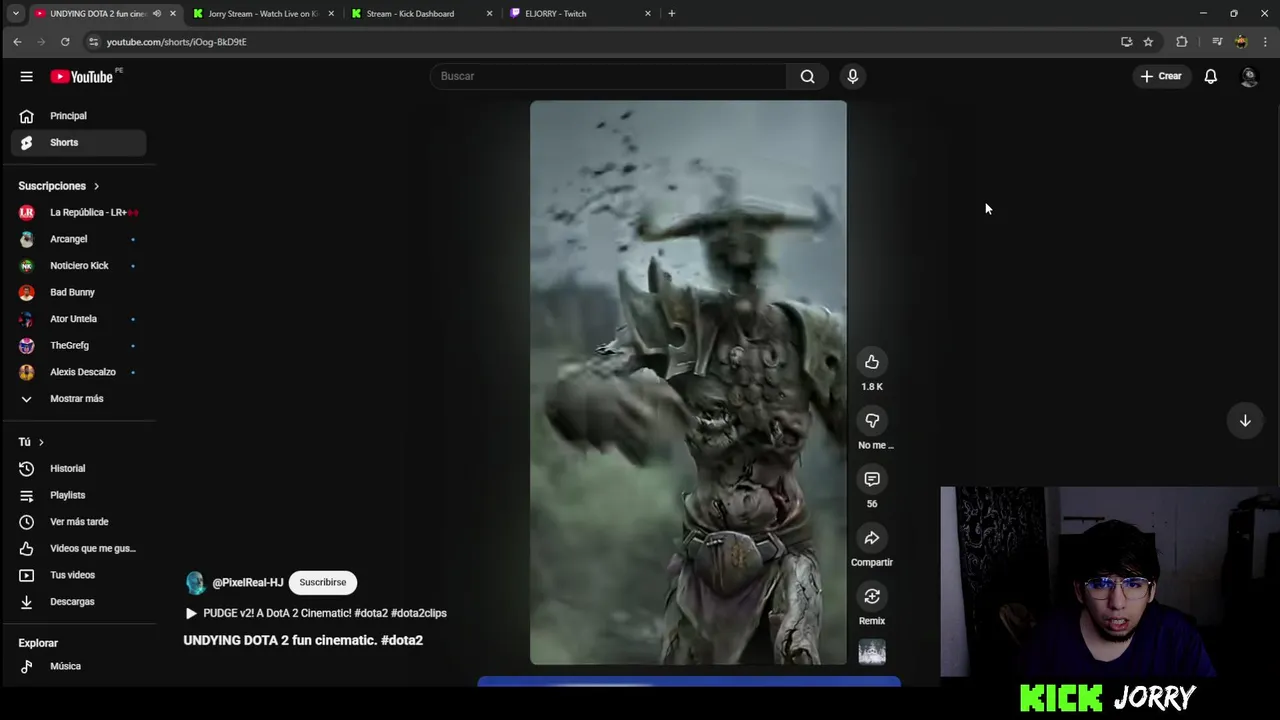Click the PixelReal-HJ channel avatar
Image resolution: width=1280 pixels, height=720 pixels.
click(x=196, y=583)
